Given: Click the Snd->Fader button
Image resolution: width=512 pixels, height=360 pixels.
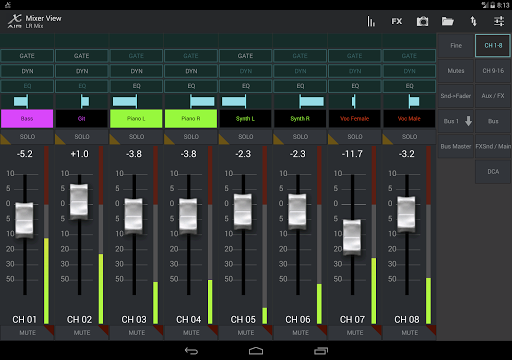Looking at the screenshot, I should (x=456, y=96).
